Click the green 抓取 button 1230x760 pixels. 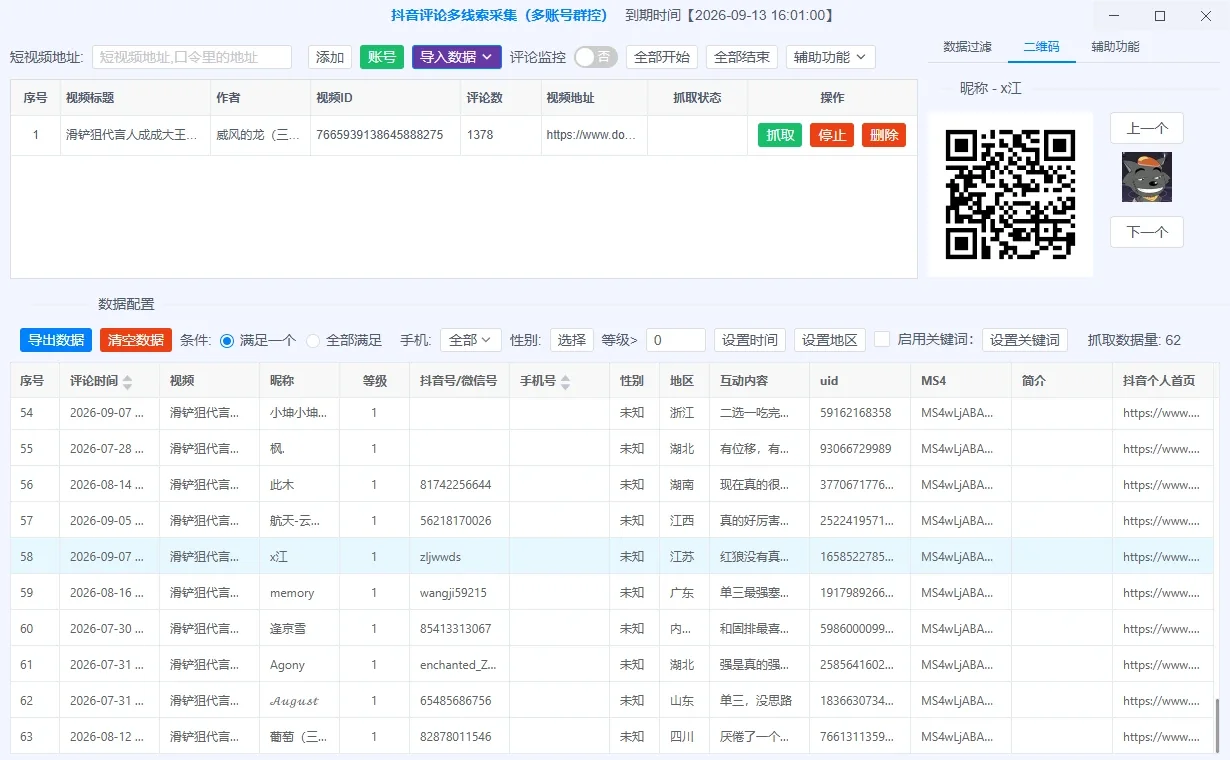780,135
